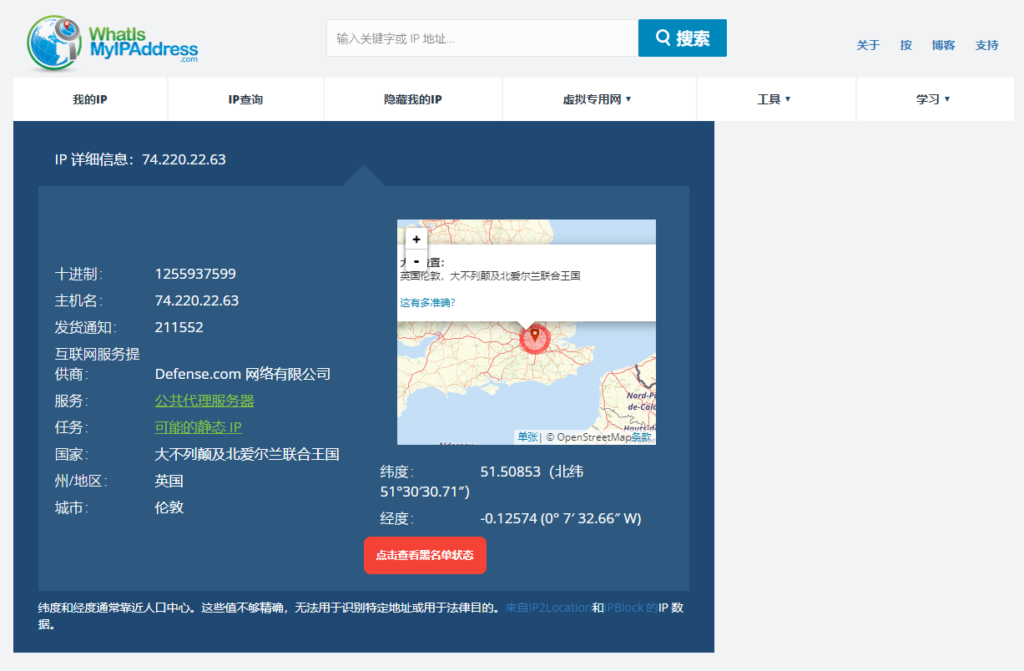Expand the 虚拟专用网 dropdown menu
Image resolution: width=1024 pixels, height=671 pixels.
[597, 100]
